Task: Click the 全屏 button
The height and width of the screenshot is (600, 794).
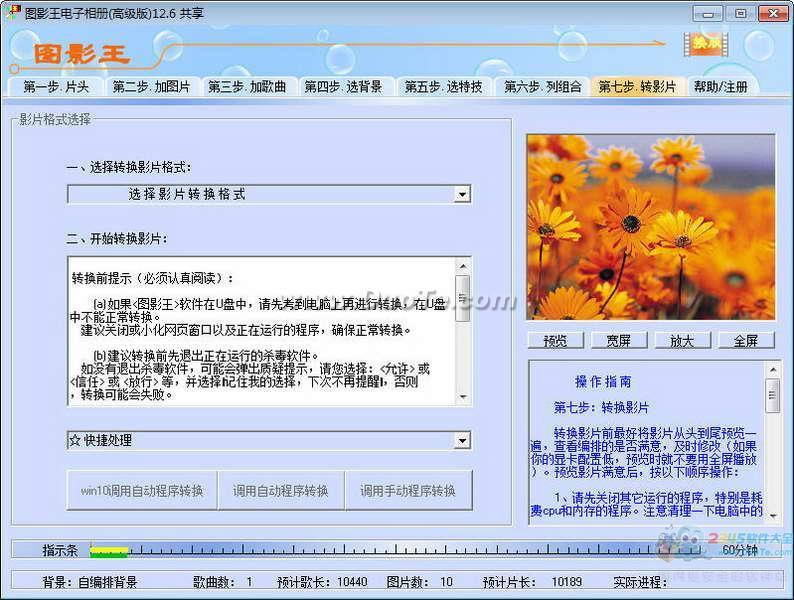Action: 746,341
